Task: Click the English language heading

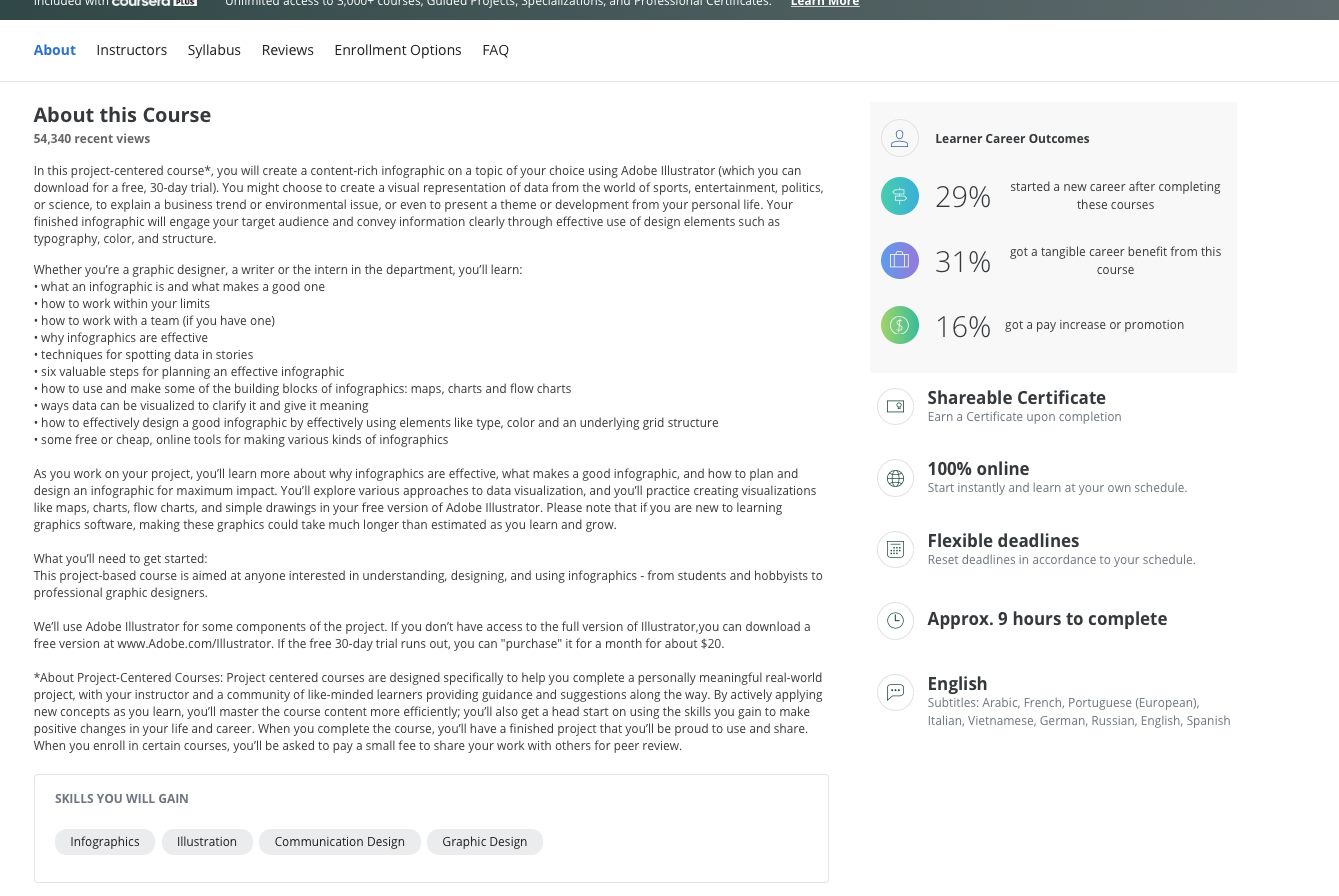Action: pos(957,684)
